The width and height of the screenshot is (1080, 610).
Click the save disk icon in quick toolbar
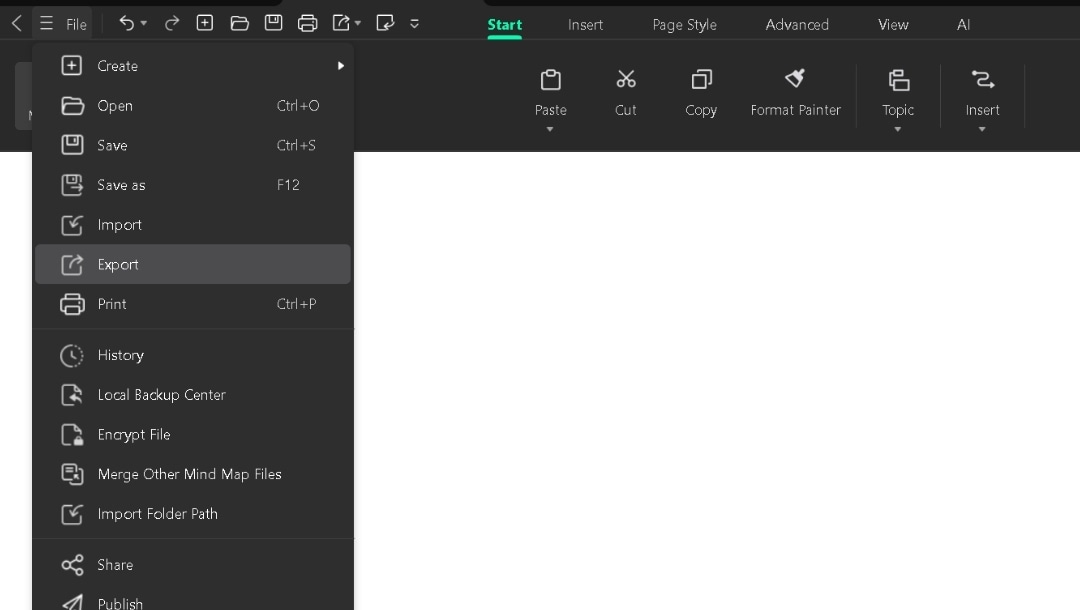click(x=273, y=23)
